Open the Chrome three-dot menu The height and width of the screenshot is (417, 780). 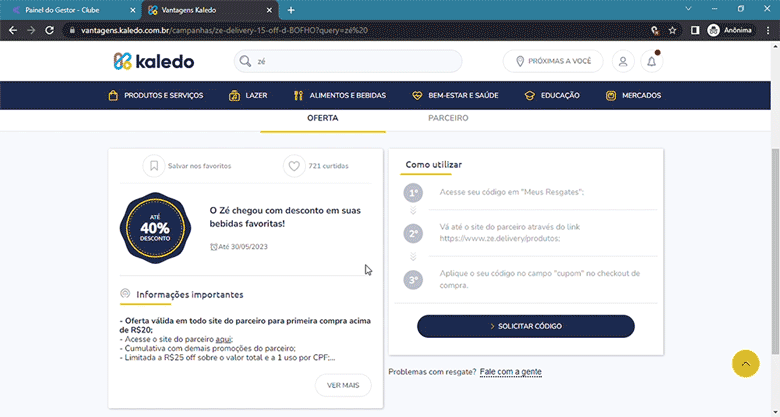[x=768, y=30]
